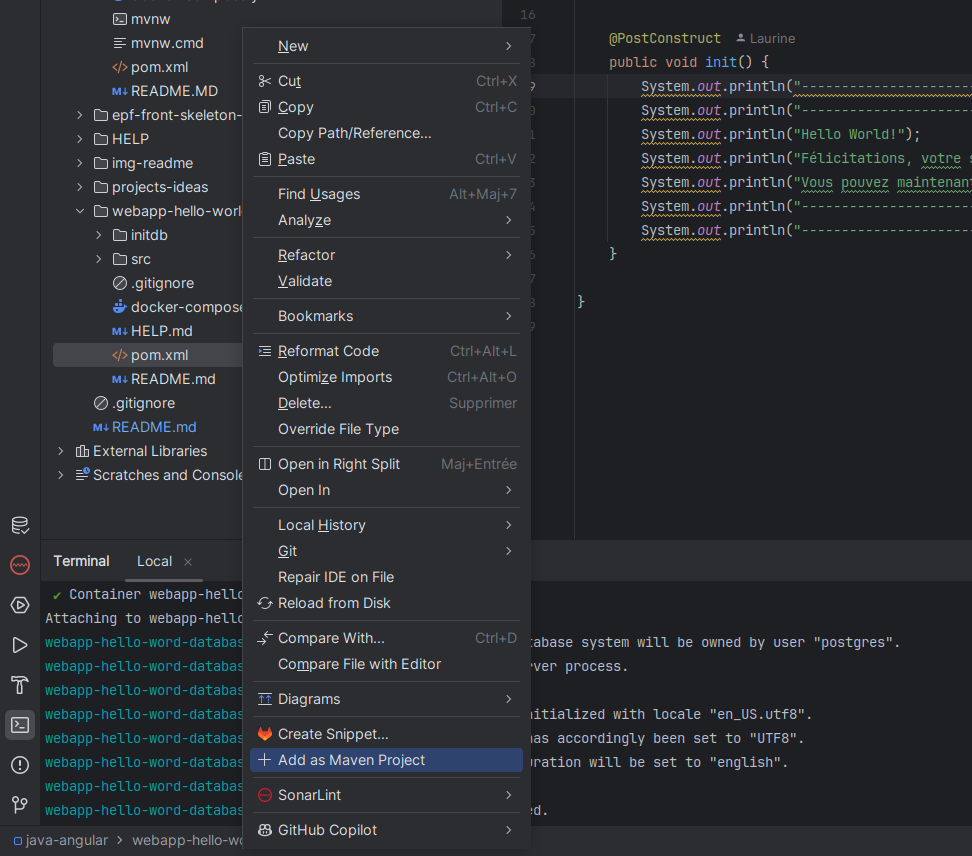
Task: Select Optimize Imports menu entry
Action: pyautogui.click(x=386, y=377)
